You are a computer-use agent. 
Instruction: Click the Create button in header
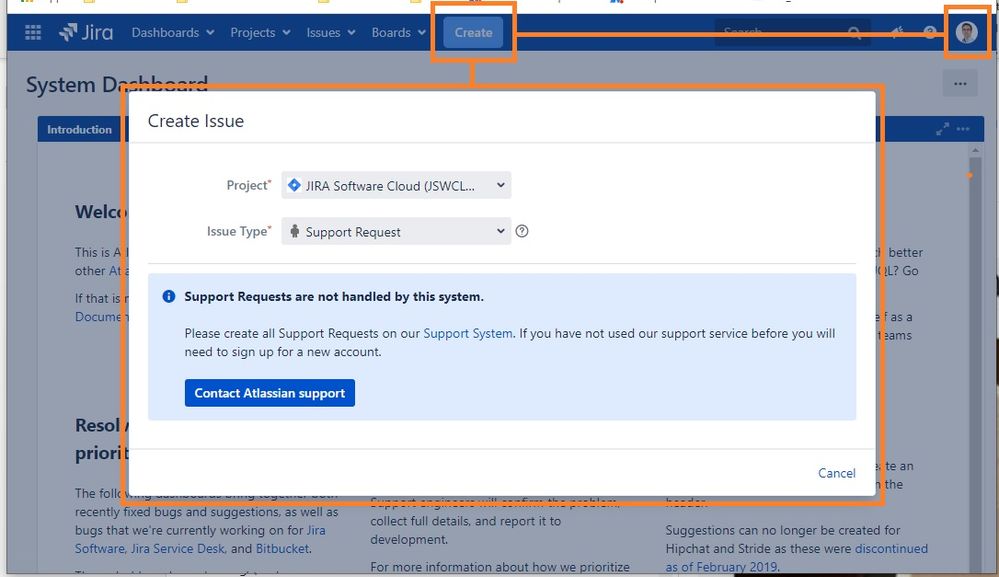tap(473, 32)
